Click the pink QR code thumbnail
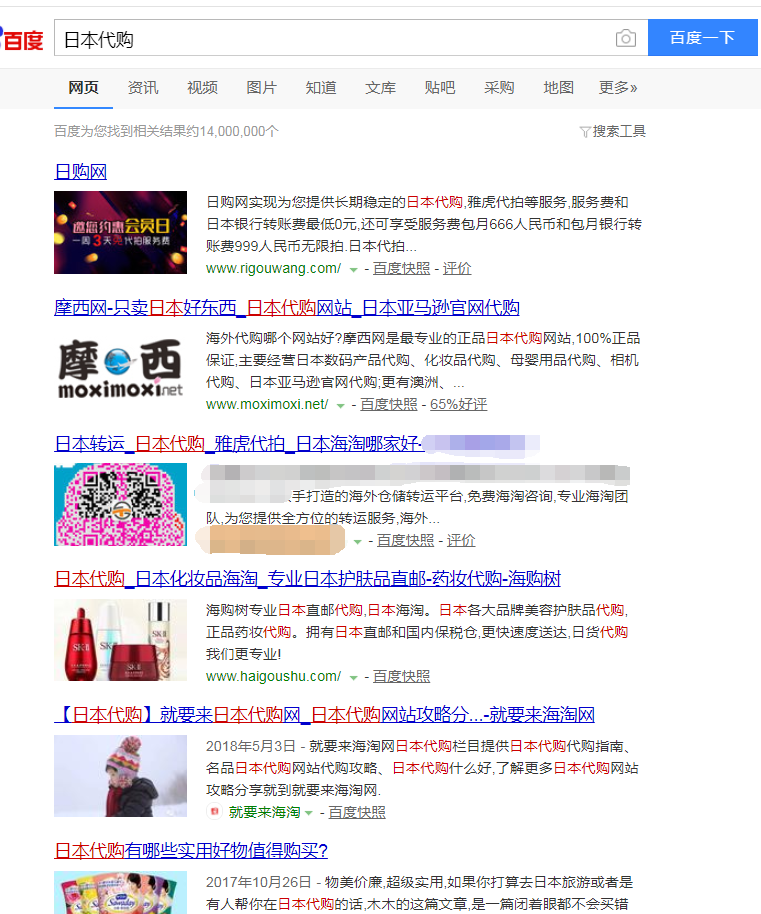 121,505
